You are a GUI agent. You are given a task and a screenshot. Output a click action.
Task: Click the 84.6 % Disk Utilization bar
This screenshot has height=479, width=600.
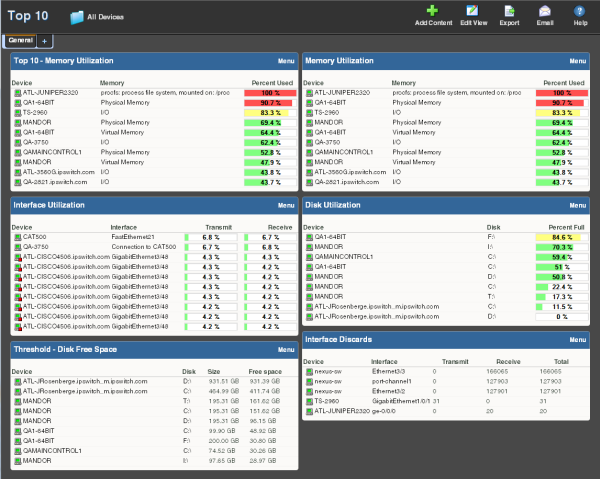(562, 238)
